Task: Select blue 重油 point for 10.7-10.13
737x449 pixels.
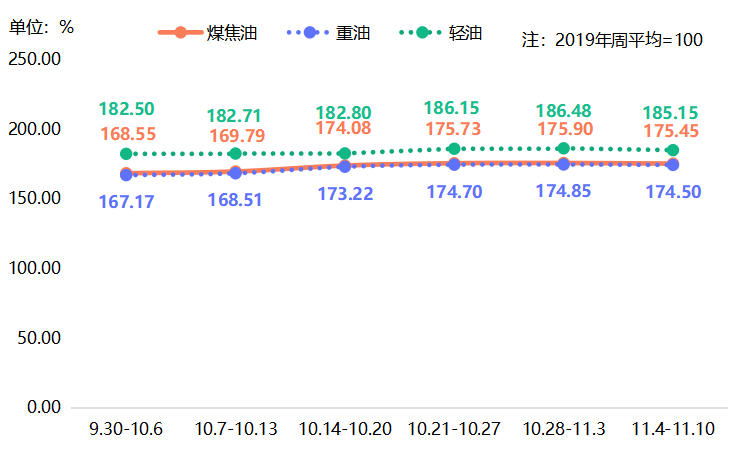Action: click(235, 173)
